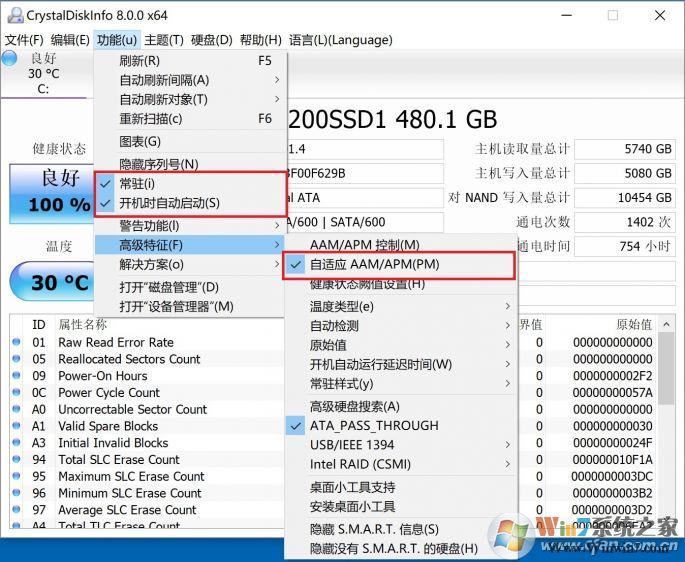685x562 pixels.
Task: Open the 帮助(H) menu
Action: click(260, 40)
